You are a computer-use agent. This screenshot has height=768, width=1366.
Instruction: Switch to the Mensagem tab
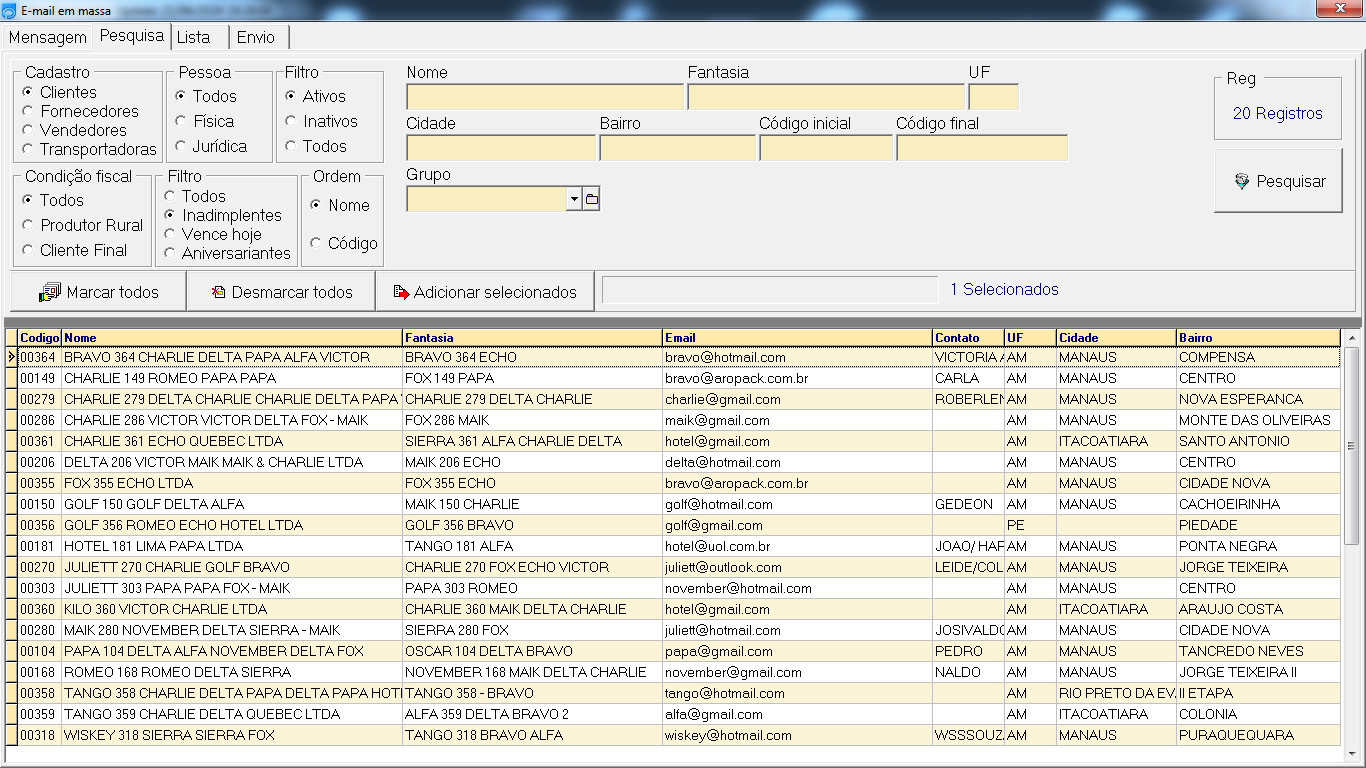pos(48,37)
